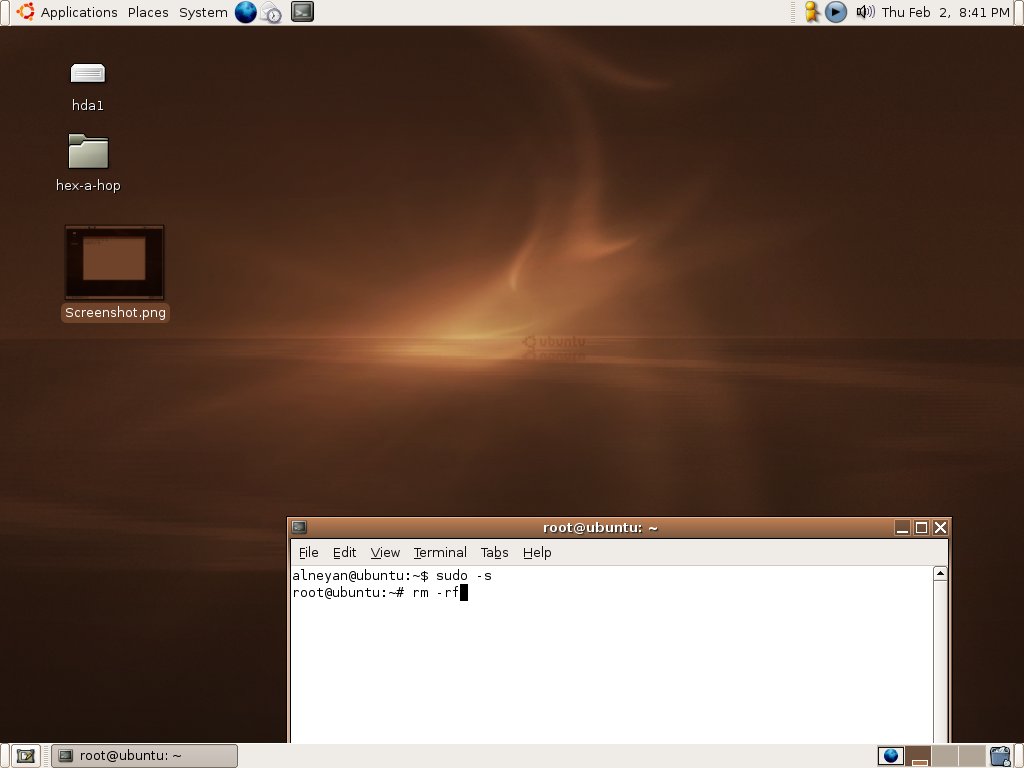
Task: Launch the Evolution mail icon in panel
Action: (272, 12)
